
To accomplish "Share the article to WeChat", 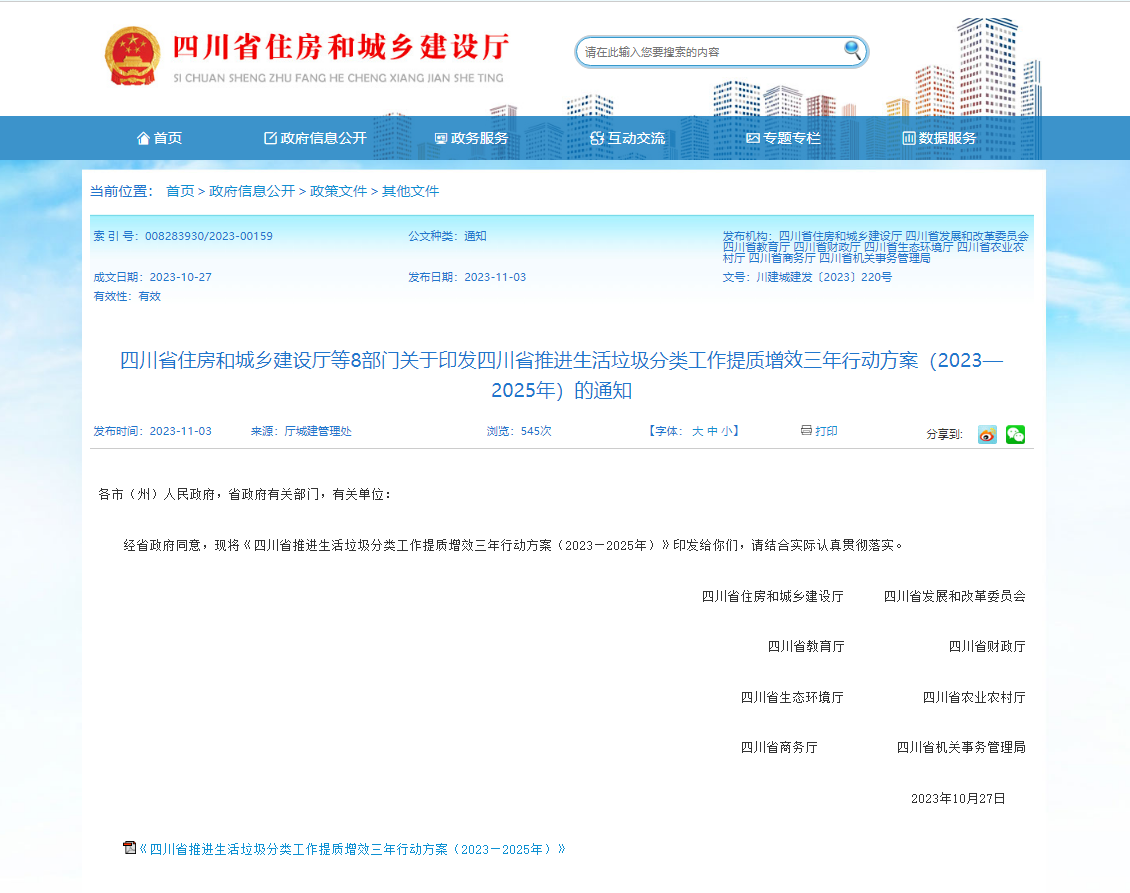I will point(1014,434).
